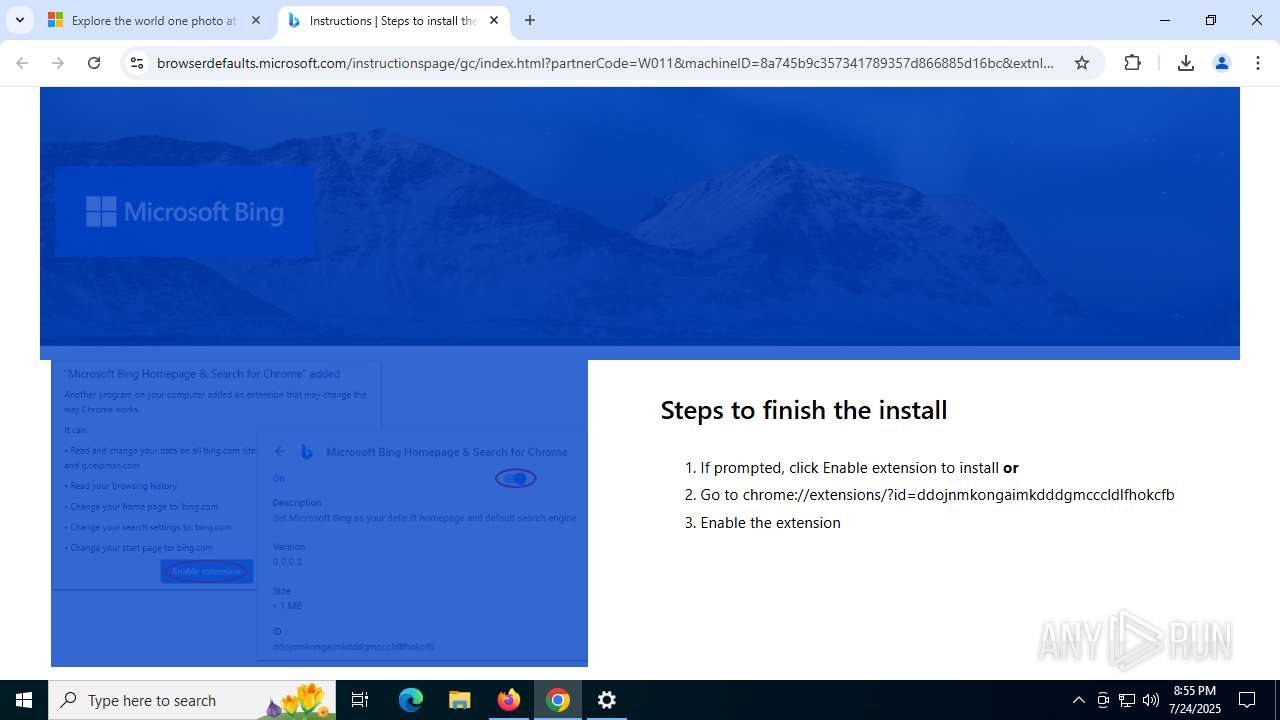Reload the current page
Image resolution: width=1280 pixels, height=720 pixels.
coord(94,63)
